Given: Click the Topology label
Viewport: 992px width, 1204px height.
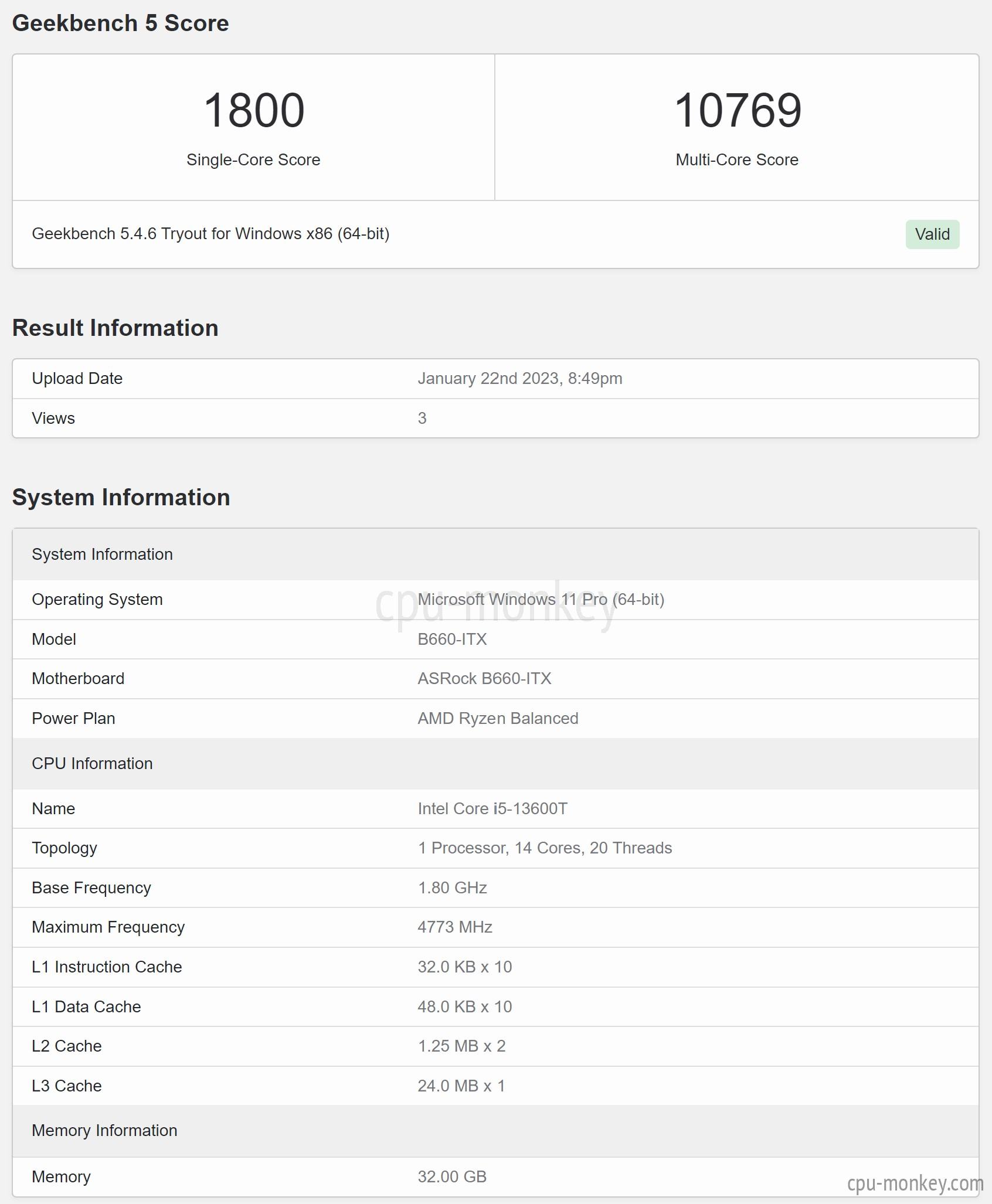Looking at the screenshot, I should pyautogui.click(x=64, y=849).
